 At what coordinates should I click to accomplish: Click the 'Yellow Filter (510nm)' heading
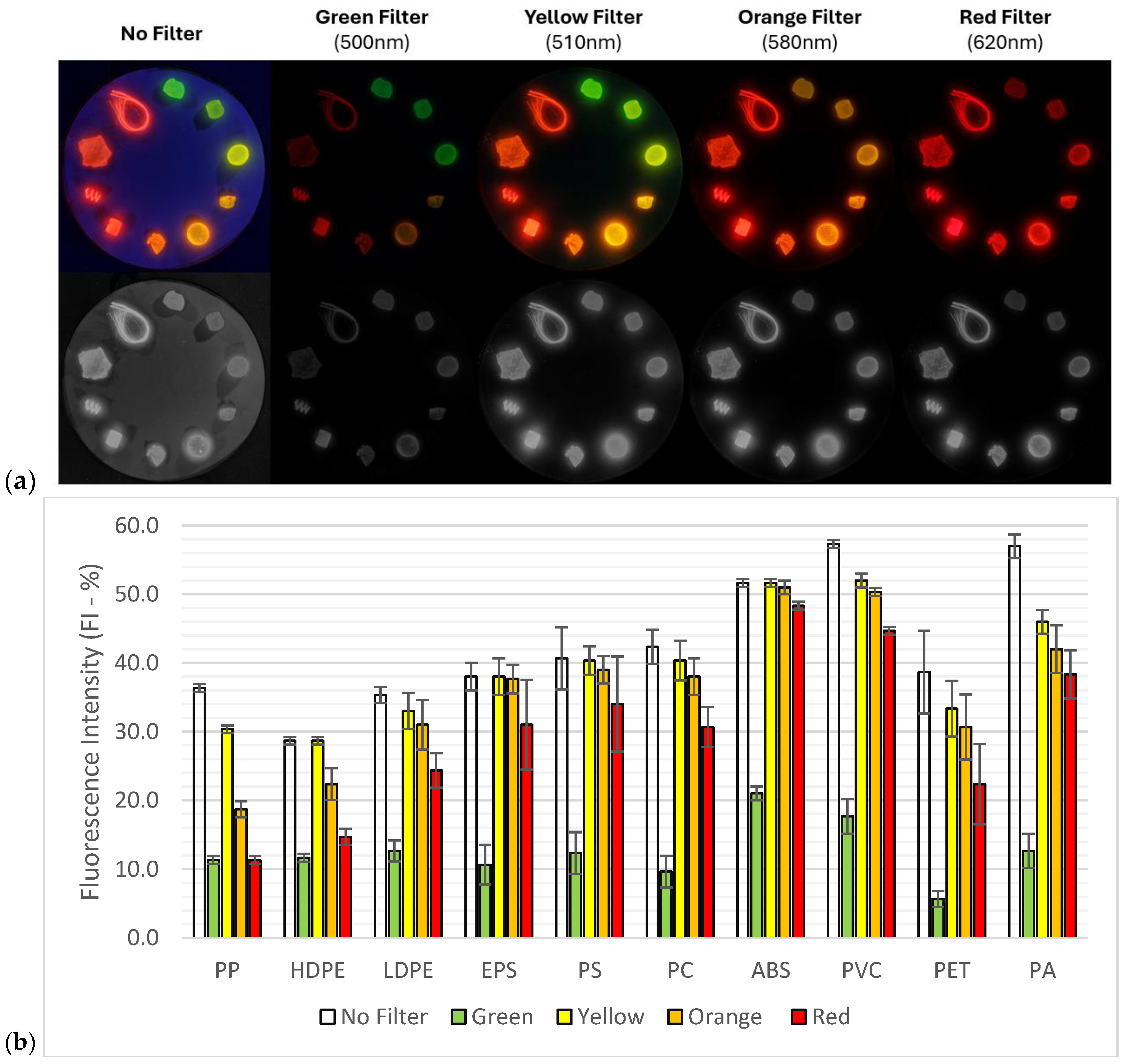coord(583,29)
